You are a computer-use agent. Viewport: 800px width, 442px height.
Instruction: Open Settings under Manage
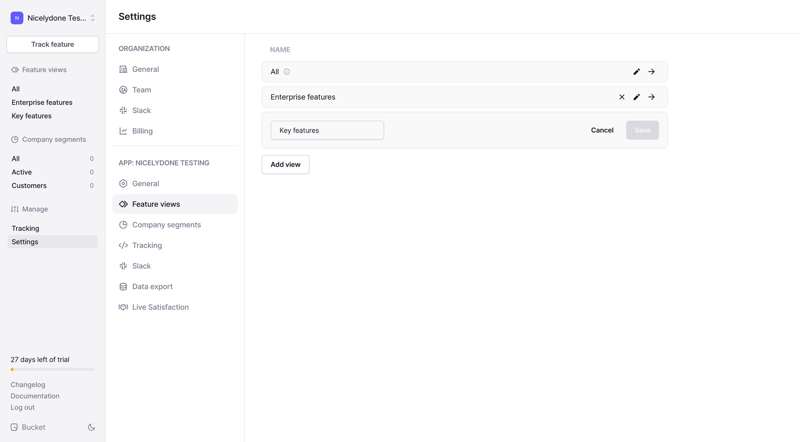click(53, 242)
